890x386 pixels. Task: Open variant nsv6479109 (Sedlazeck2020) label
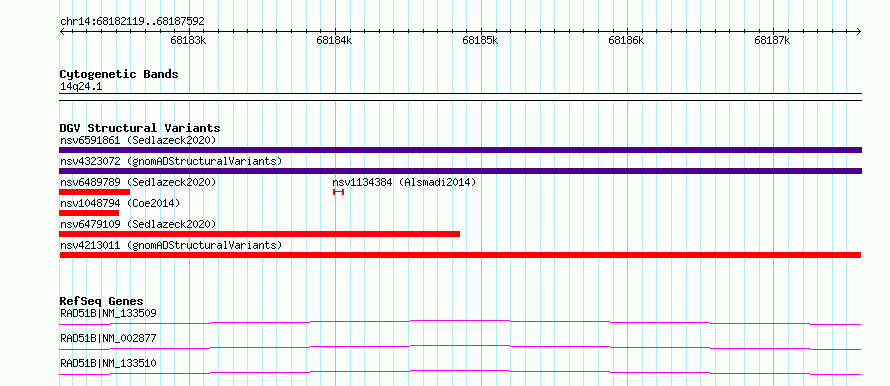point(138,224)
